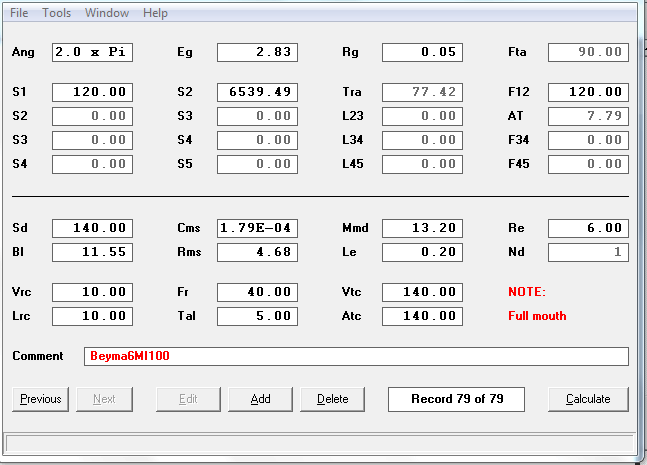Click the S3 field in the L23 row
The width and height of the screenshot is (647, 465).
click(257, 116)
